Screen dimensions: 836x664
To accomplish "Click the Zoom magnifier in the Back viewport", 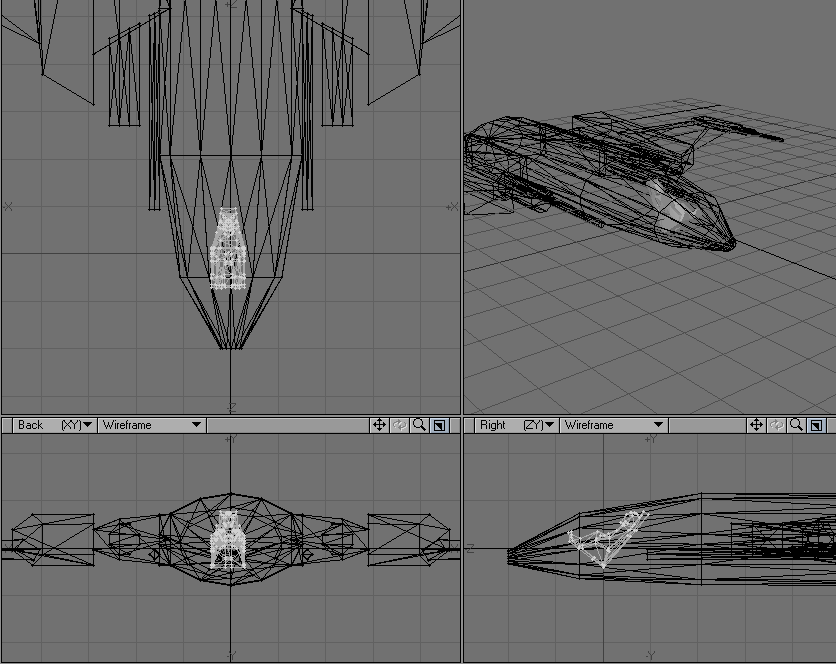I will pos(420,425).
